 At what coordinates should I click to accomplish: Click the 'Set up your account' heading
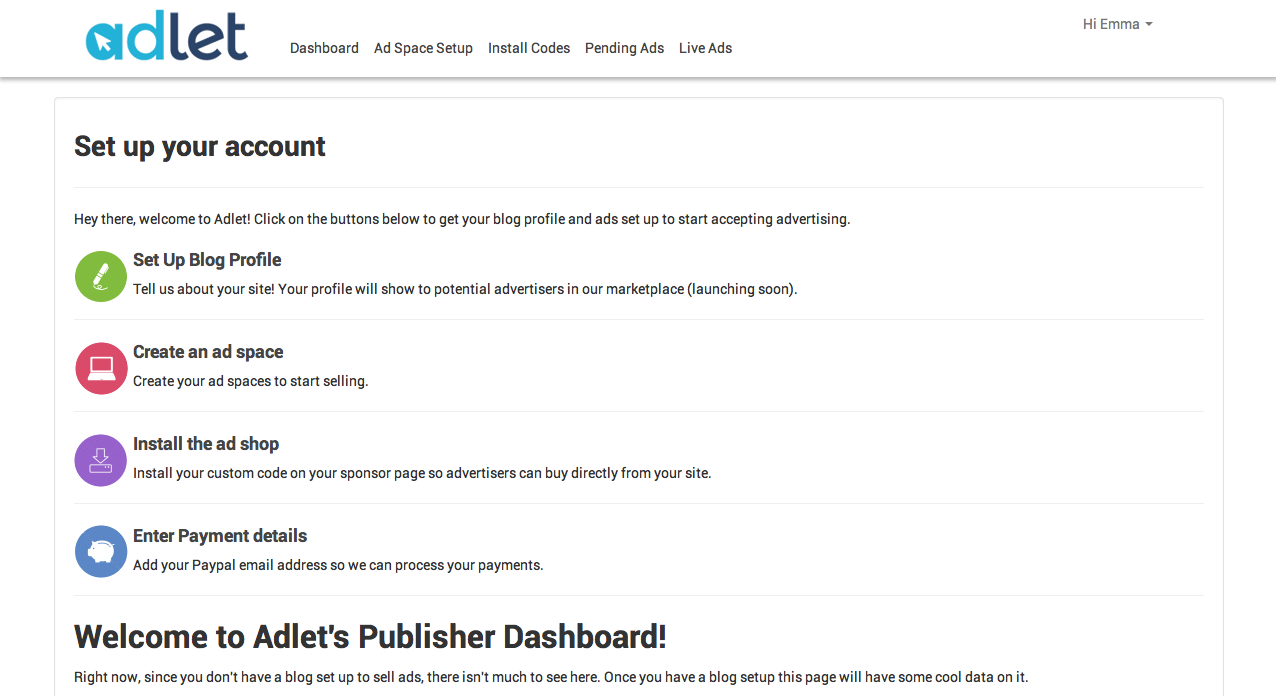(200, 146)
